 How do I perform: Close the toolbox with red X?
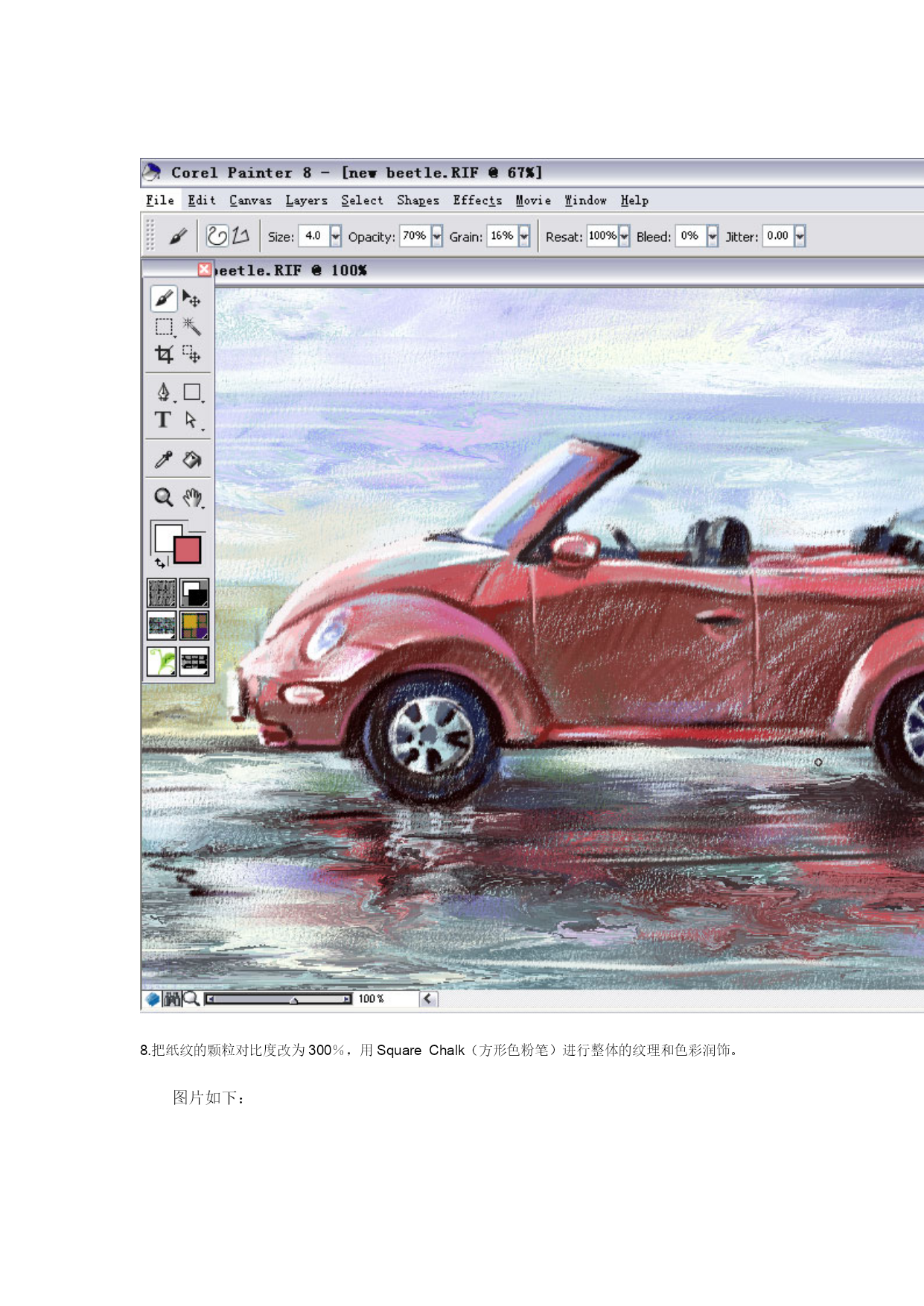[x=205, y=270]
